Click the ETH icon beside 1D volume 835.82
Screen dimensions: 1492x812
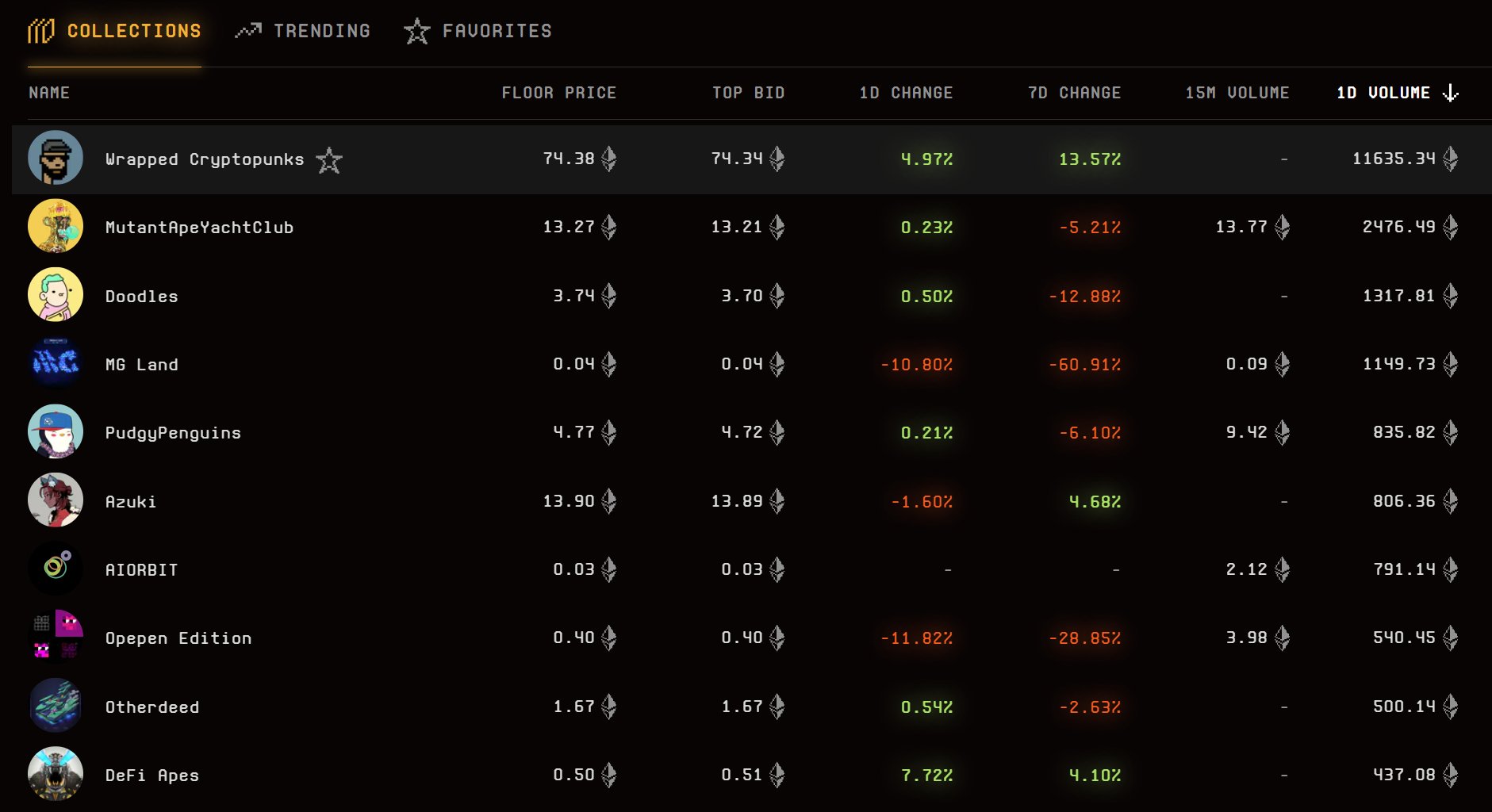coord(1451,432)
